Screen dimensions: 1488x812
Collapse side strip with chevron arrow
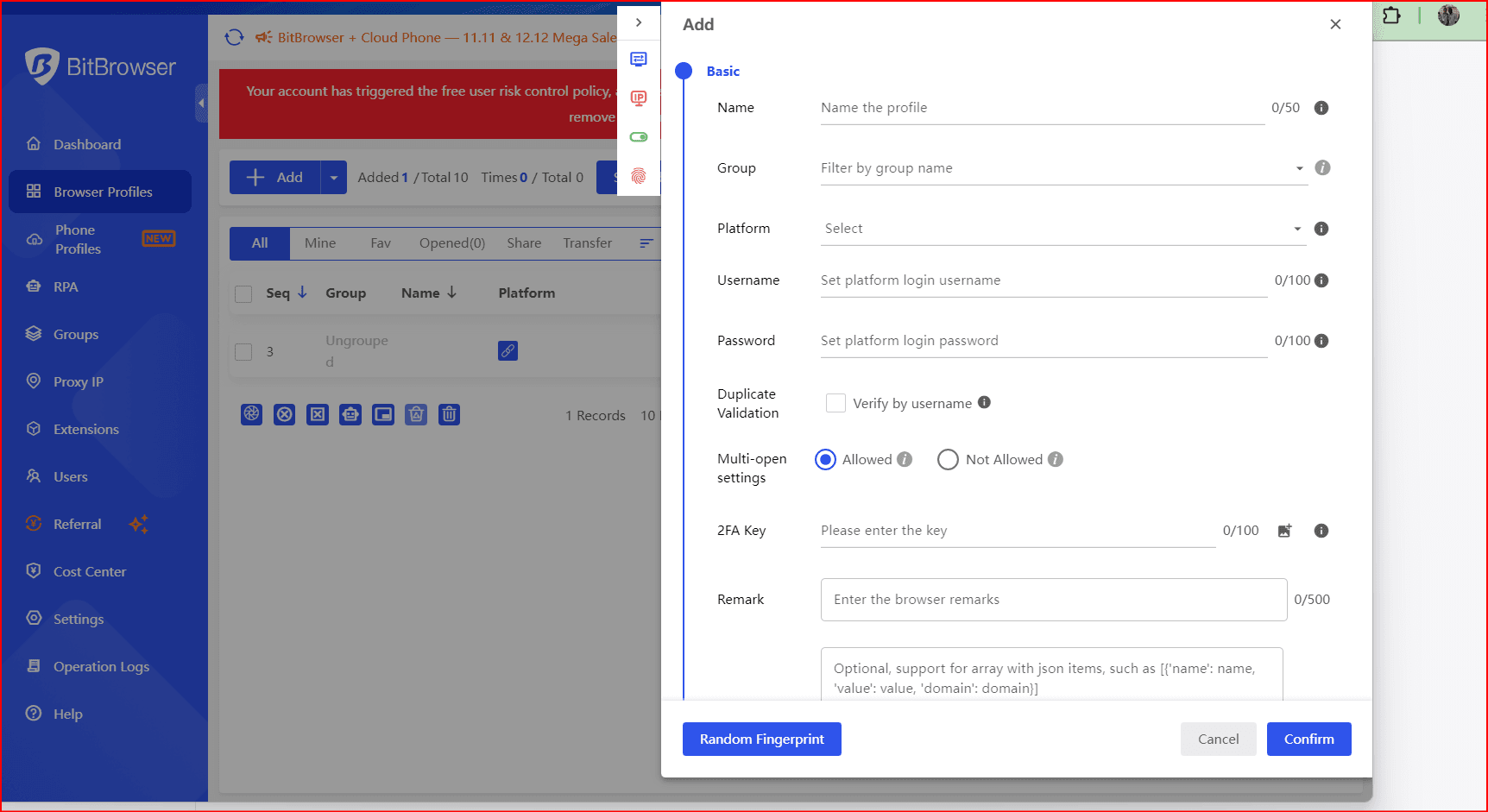tap(639, 22)
